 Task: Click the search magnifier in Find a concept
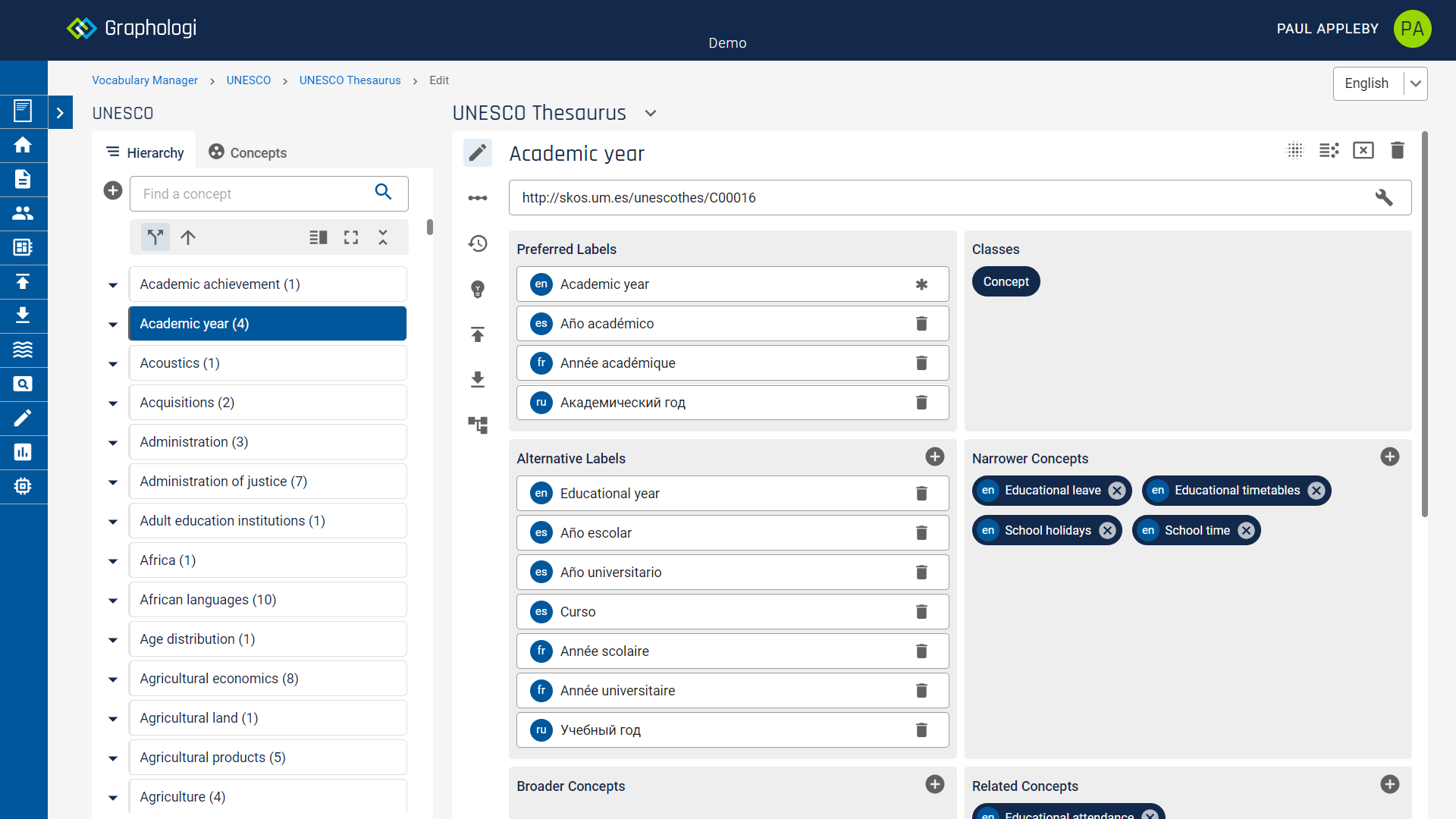click(x=384, y=192)
